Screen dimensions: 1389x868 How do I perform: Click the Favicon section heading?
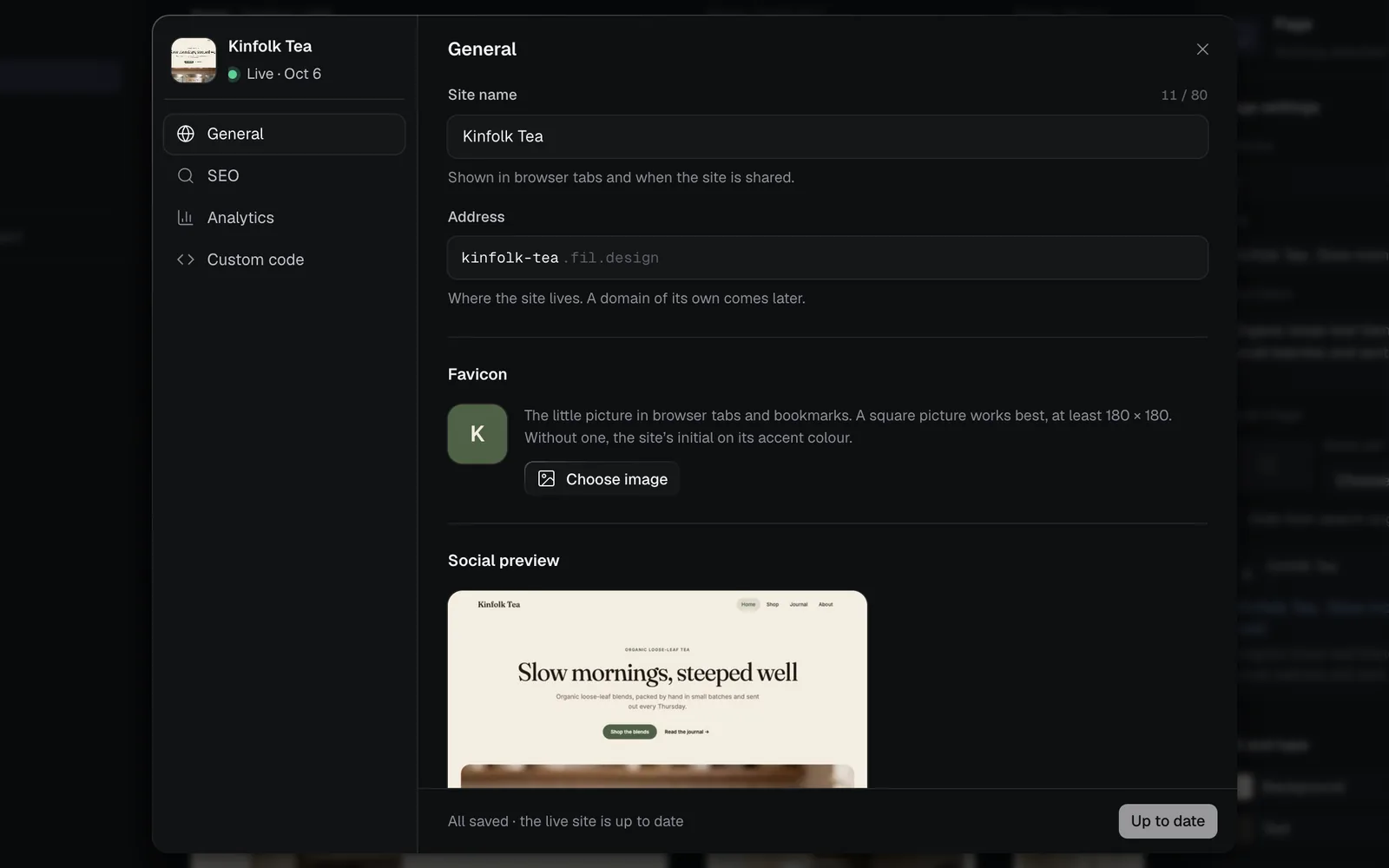[477, 374]
